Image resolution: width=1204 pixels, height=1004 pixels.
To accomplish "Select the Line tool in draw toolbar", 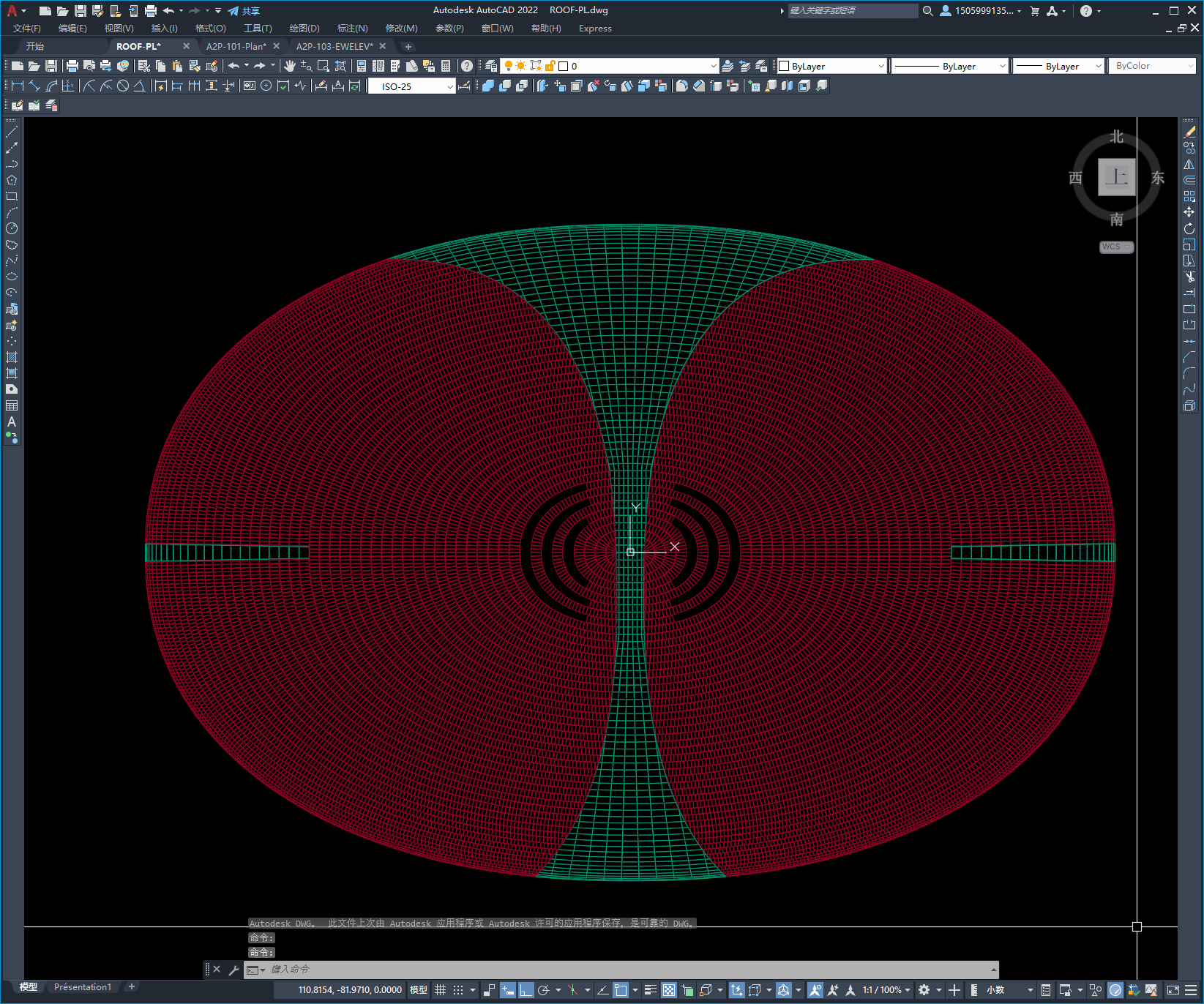I will coord(12,132).
